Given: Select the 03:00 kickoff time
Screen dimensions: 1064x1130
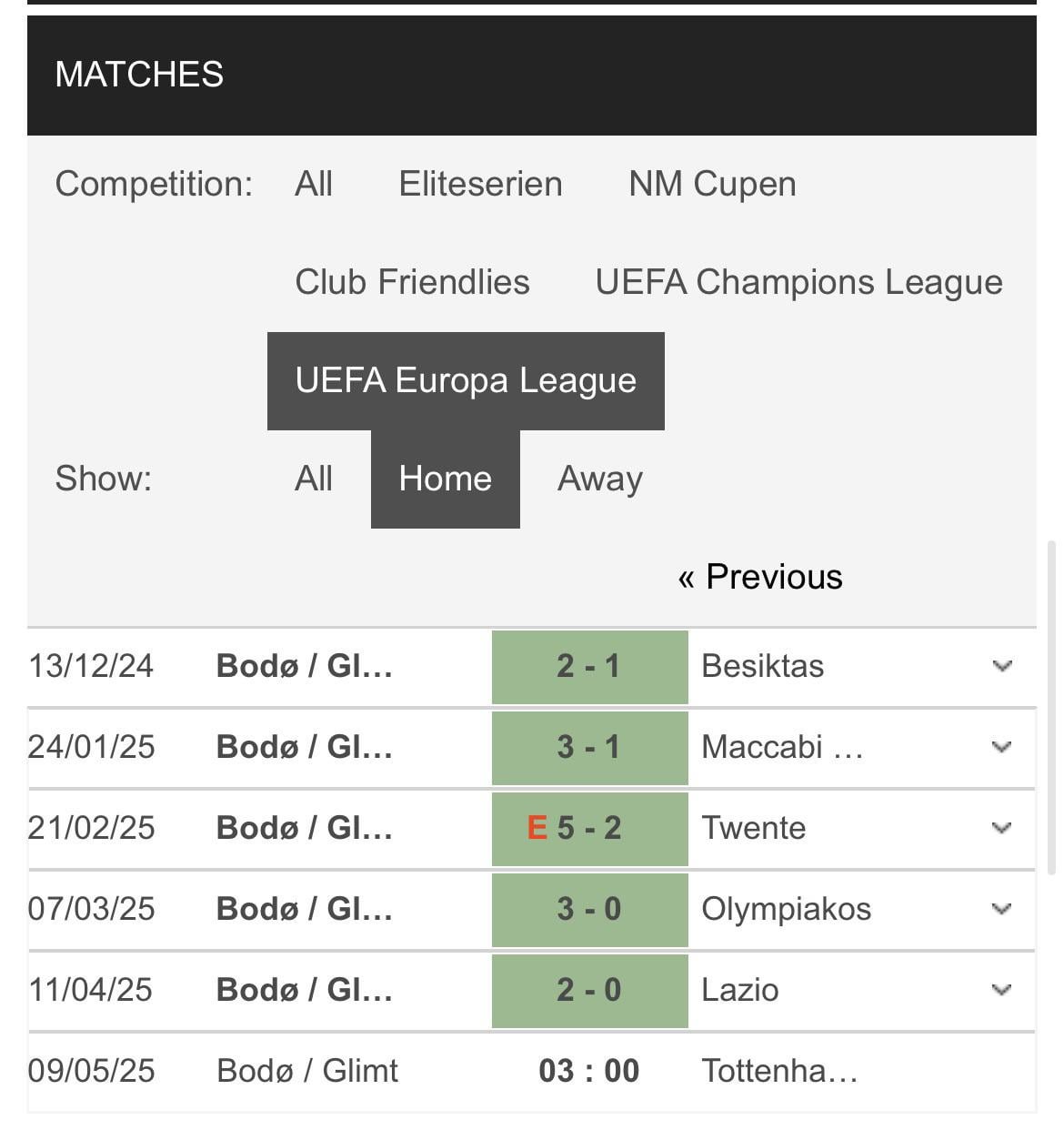Looking at the screenshot, I should 589,1071.
